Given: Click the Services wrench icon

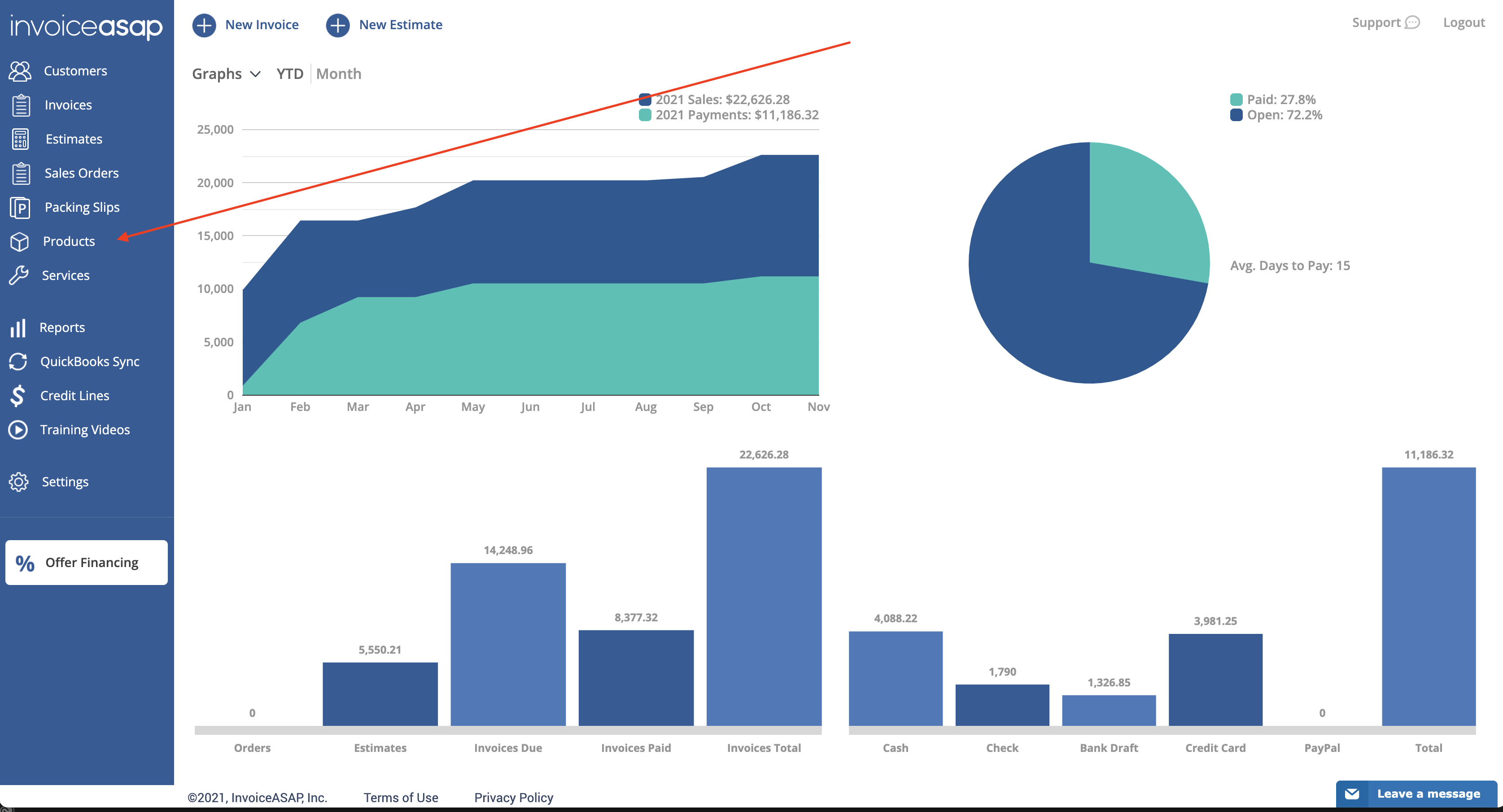Looking at the screenshot, I should [x=19, y=275].
